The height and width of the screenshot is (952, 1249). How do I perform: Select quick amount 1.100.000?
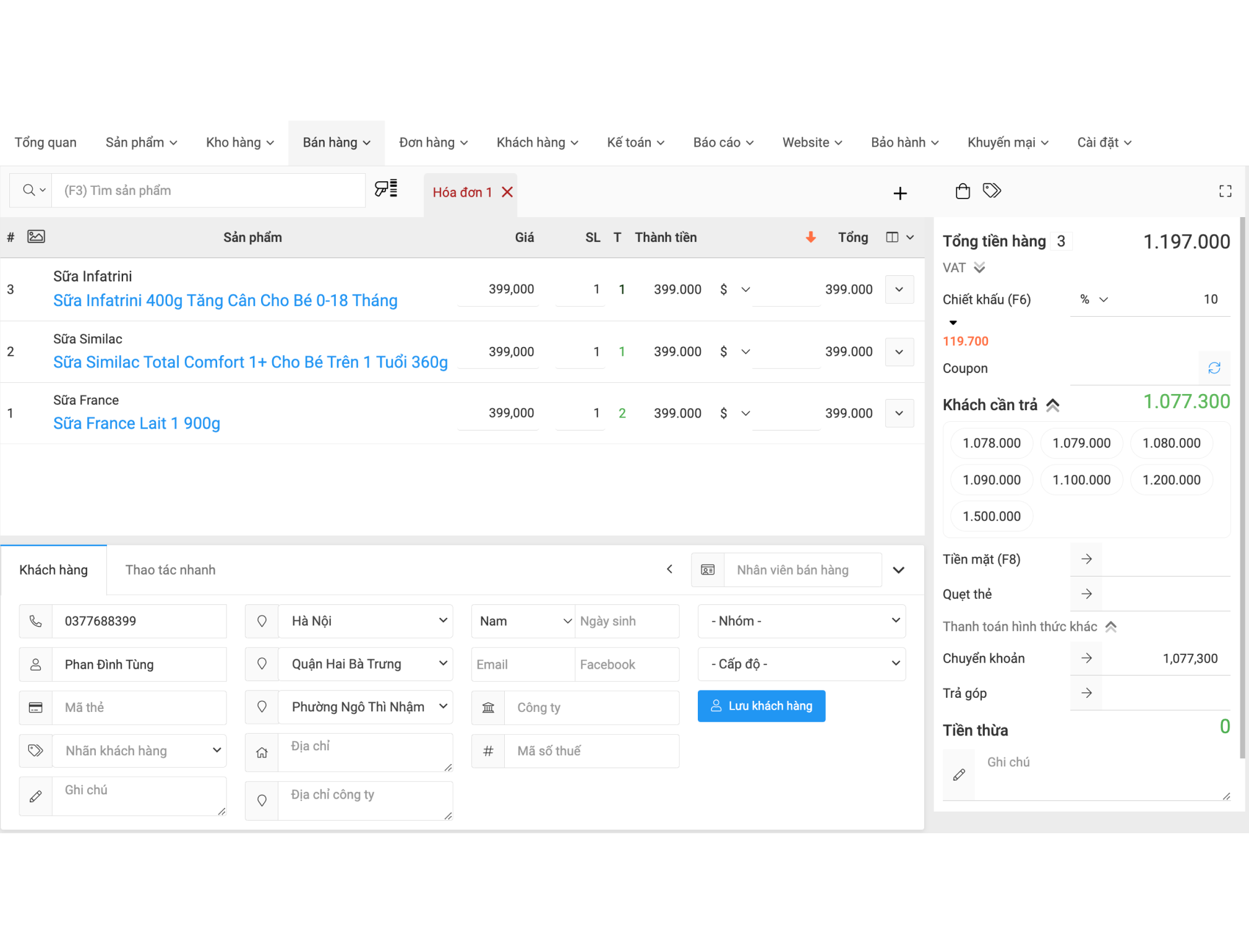tap(1081, 479)
